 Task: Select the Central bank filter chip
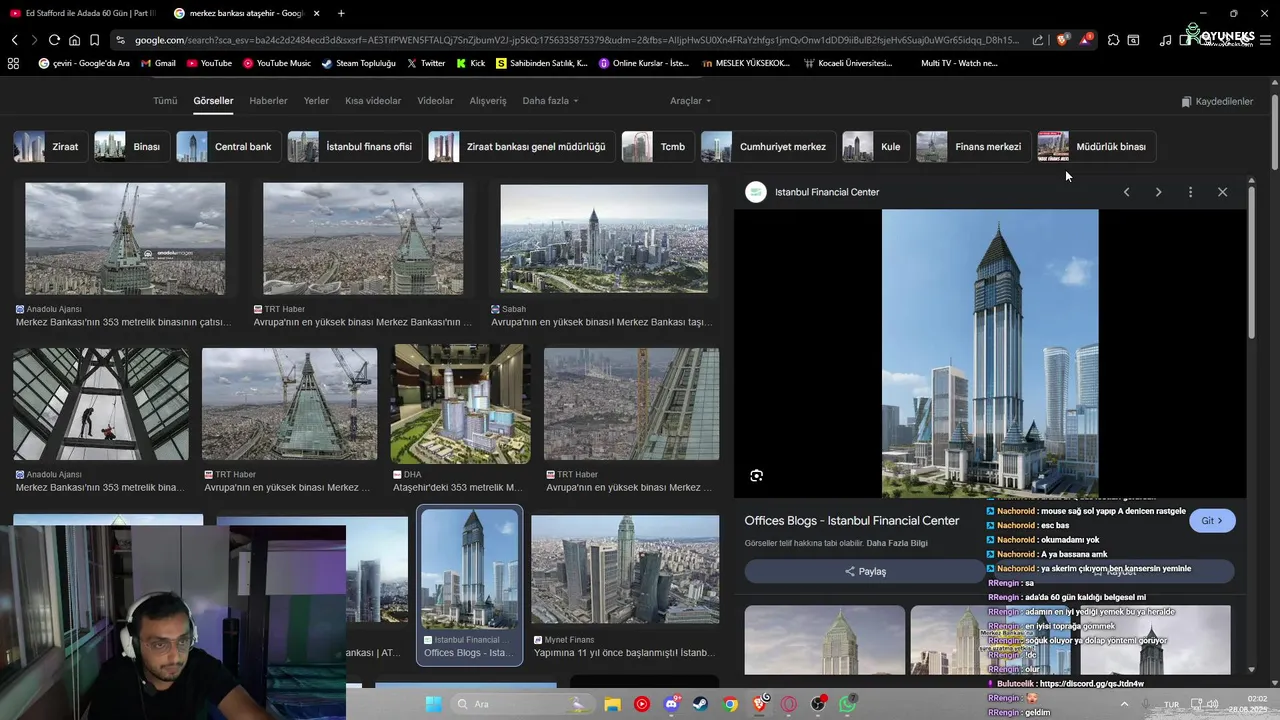click(228, 146)
